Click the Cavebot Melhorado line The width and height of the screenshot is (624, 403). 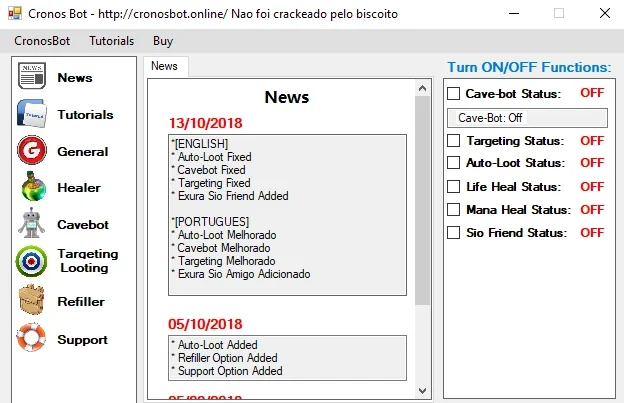click(220, 248)
